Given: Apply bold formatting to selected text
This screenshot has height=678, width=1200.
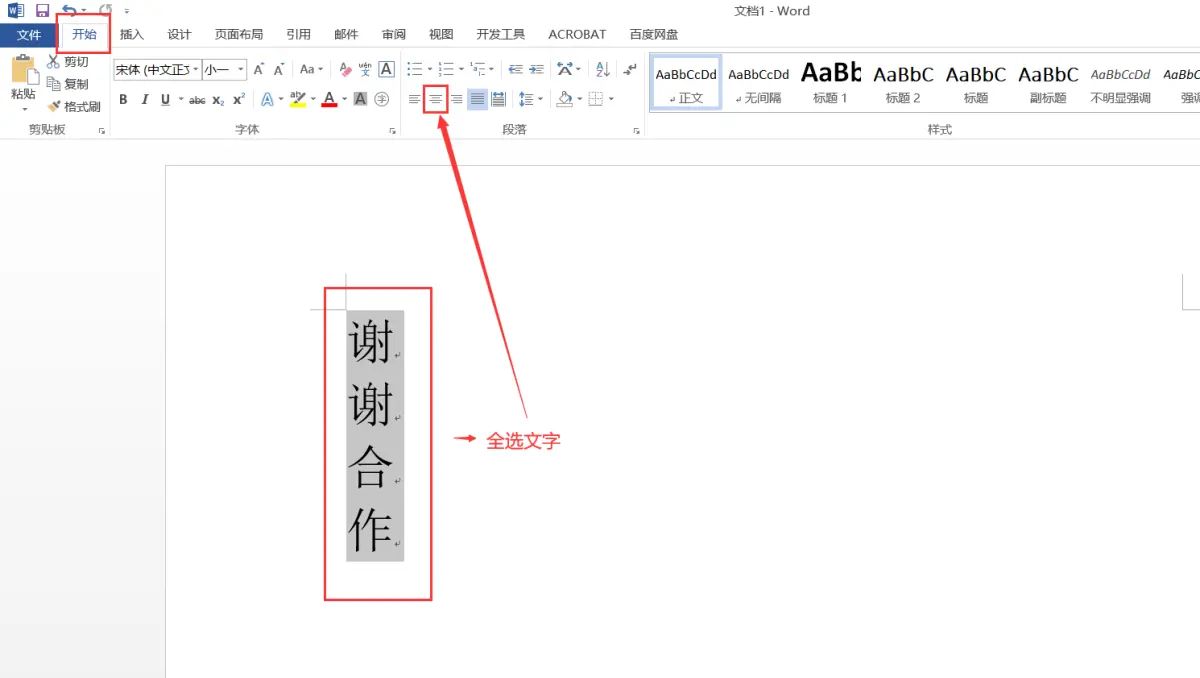Looking at the screenshot, I should [123, 99].
